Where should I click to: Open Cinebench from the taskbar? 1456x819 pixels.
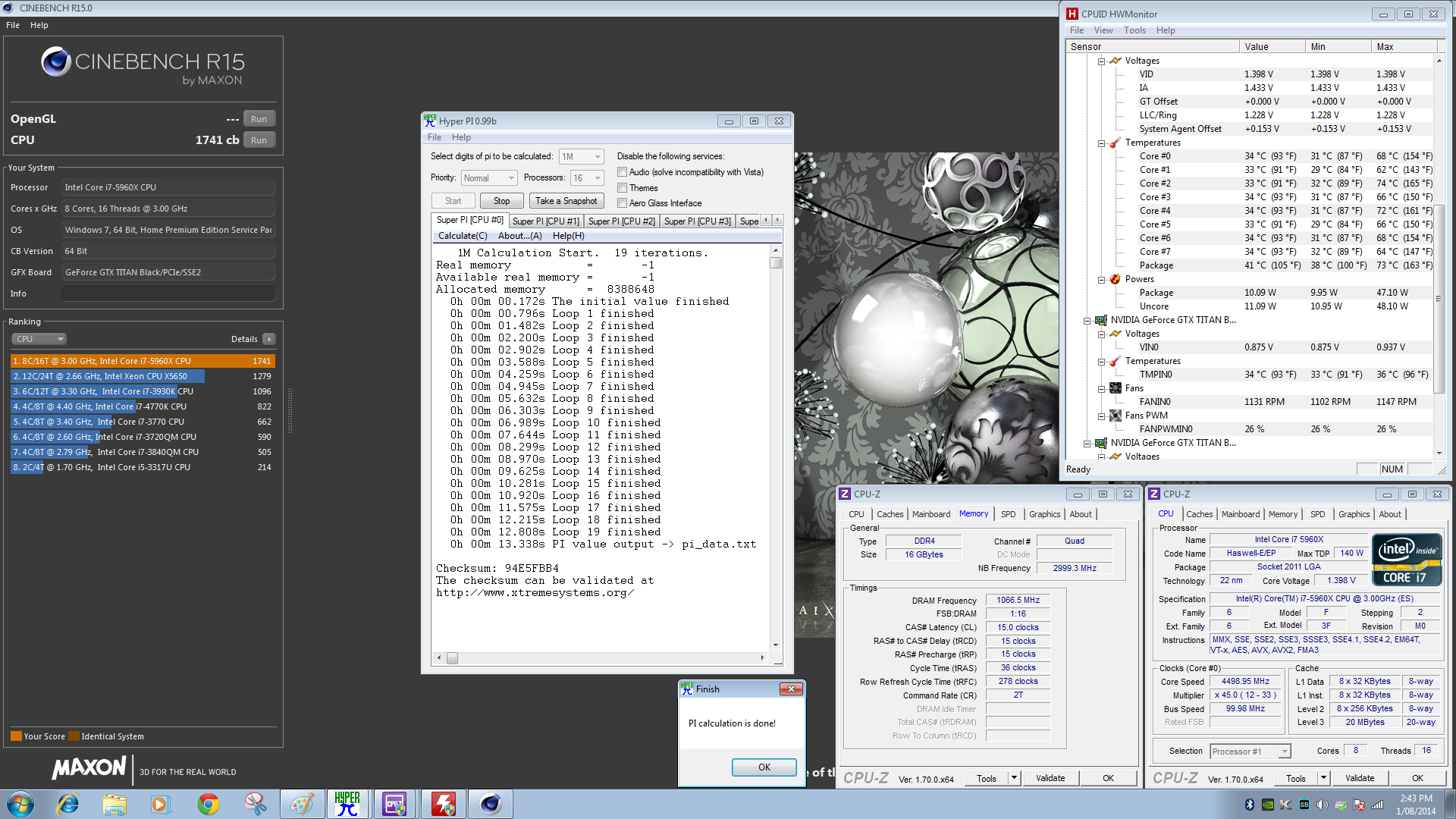click(x=491, y=803)
